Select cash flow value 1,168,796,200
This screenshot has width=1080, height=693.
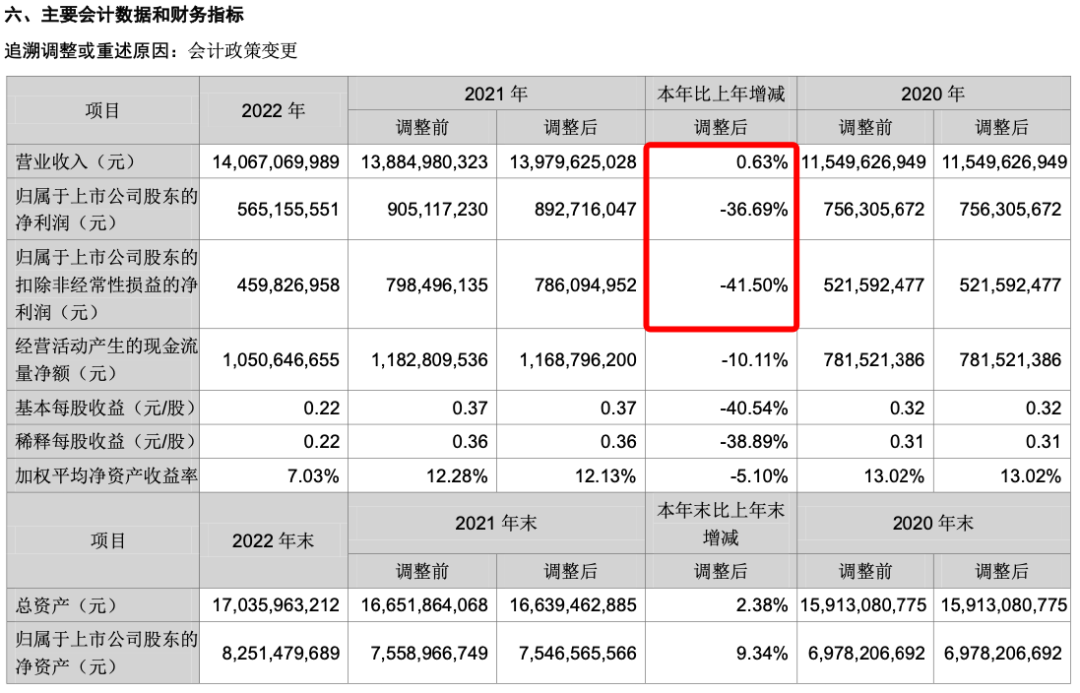578,360
